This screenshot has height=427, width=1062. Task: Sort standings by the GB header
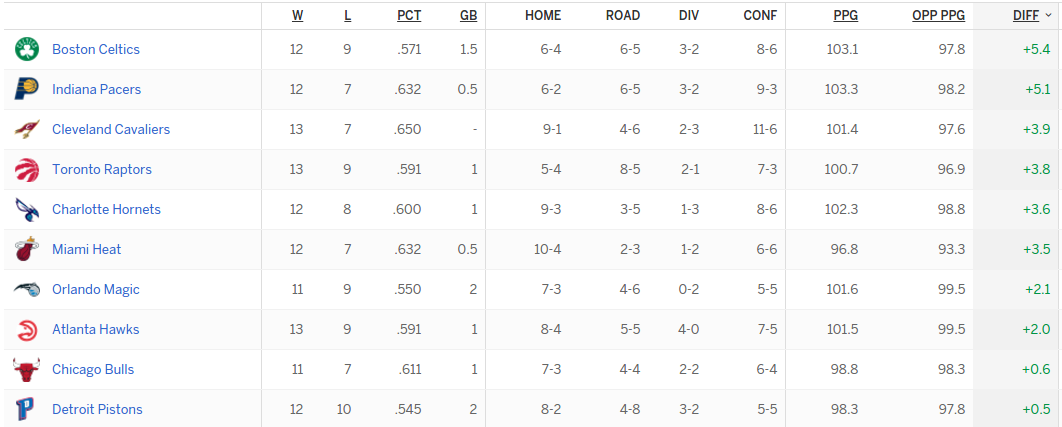[x=469, y=16]
